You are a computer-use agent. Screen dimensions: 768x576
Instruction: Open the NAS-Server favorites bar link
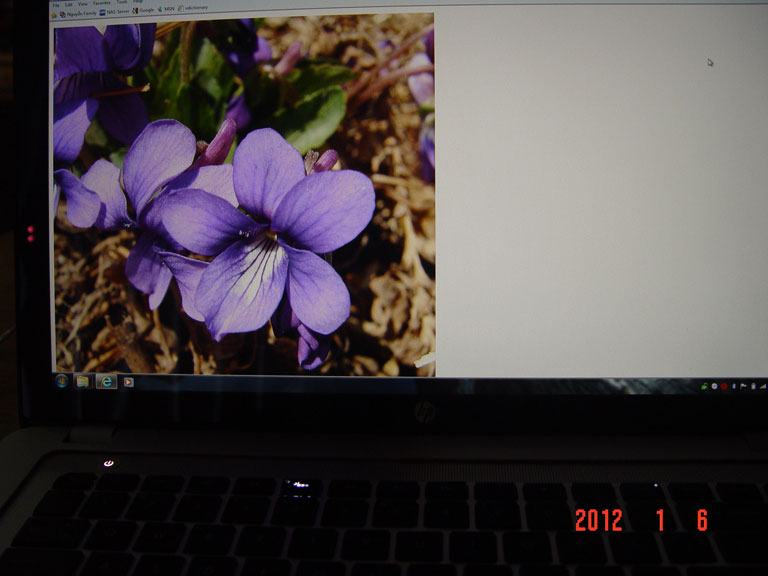point(114,12)
